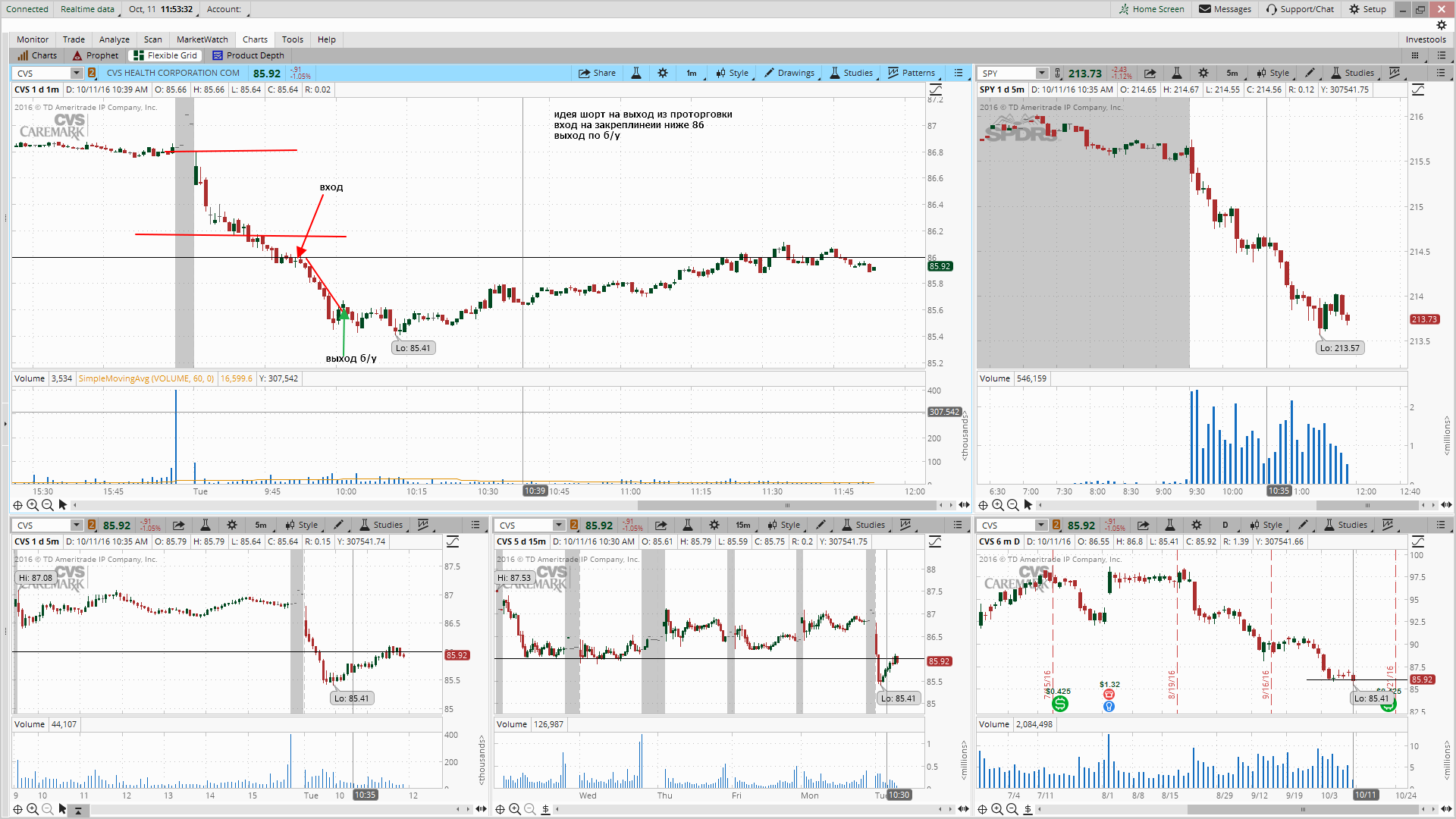
Task: Click orange link number 2 in CVS 15m chart
Action: pyautogui.click(x=574, y=525)
